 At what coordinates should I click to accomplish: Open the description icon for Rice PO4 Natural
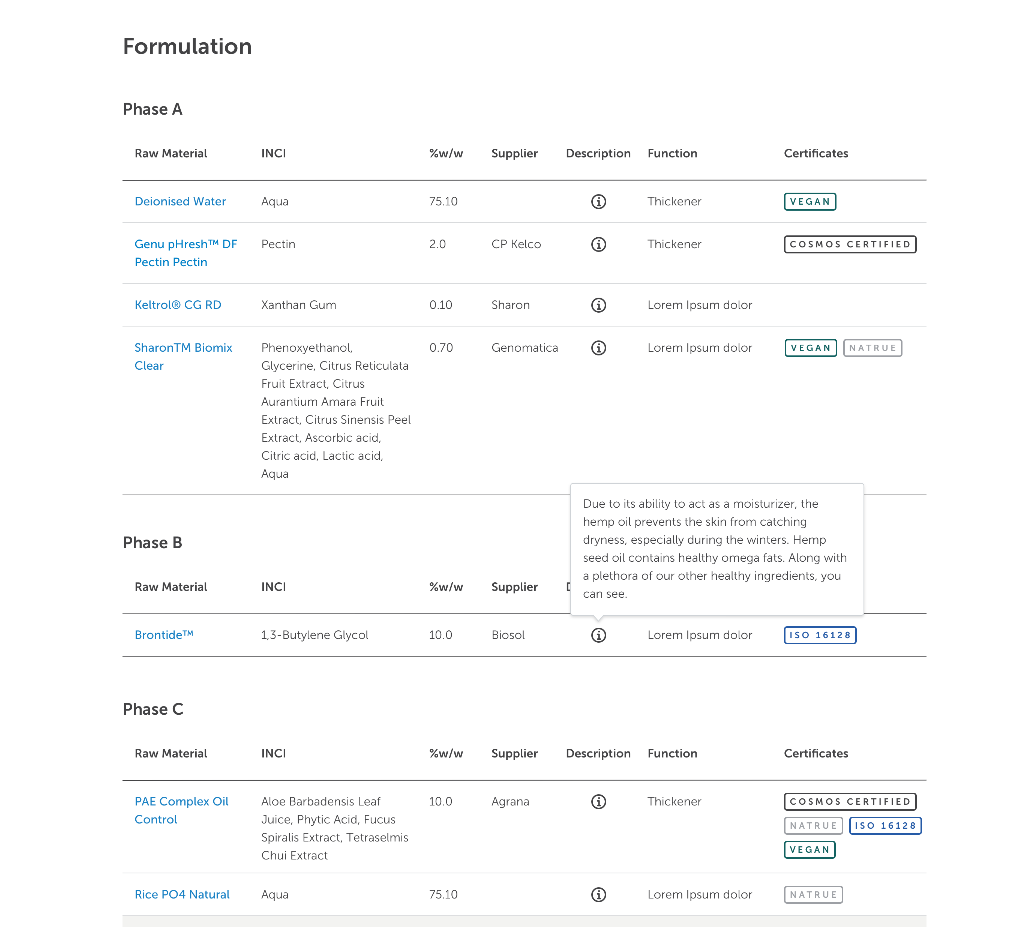598,894
